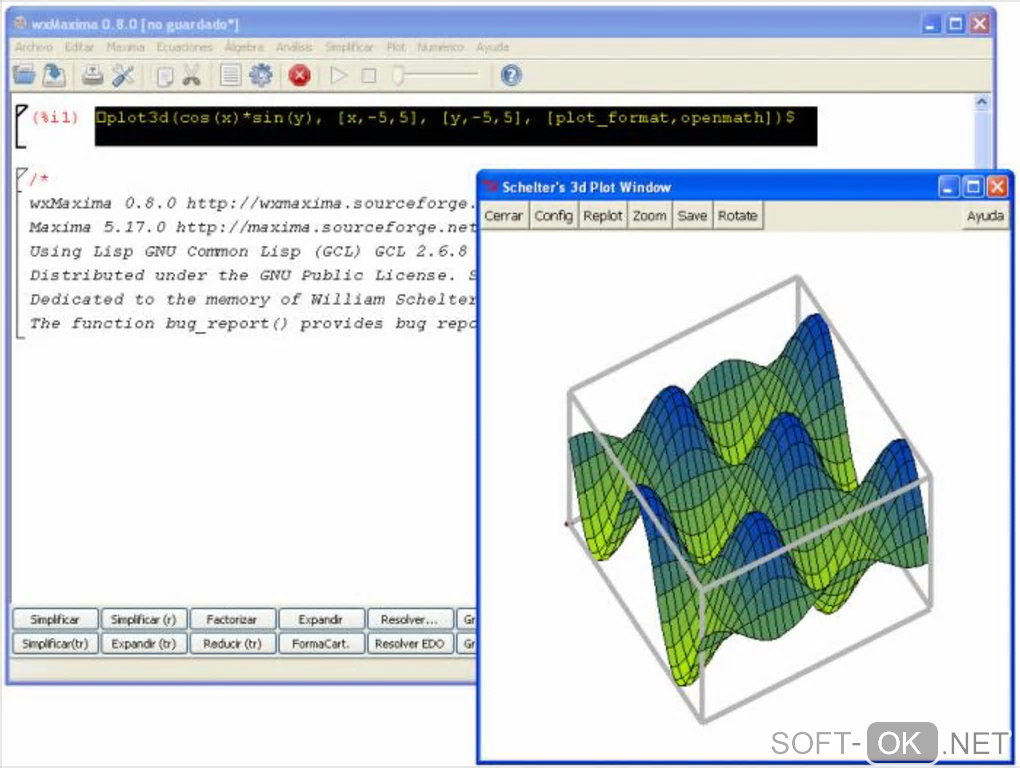This screenshot has width=1020, height=768.
Task: Open the Simplificar menu
Action: click(349, 47)
